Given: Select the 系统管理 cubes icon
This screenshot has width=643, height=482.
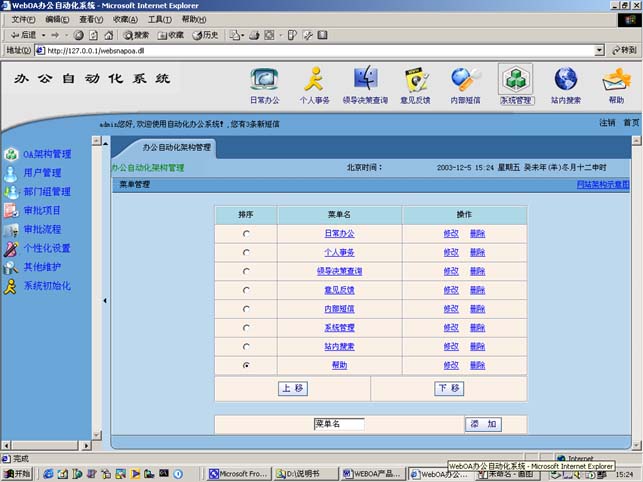Looking at the screenshot, I should tap(515, 80).
